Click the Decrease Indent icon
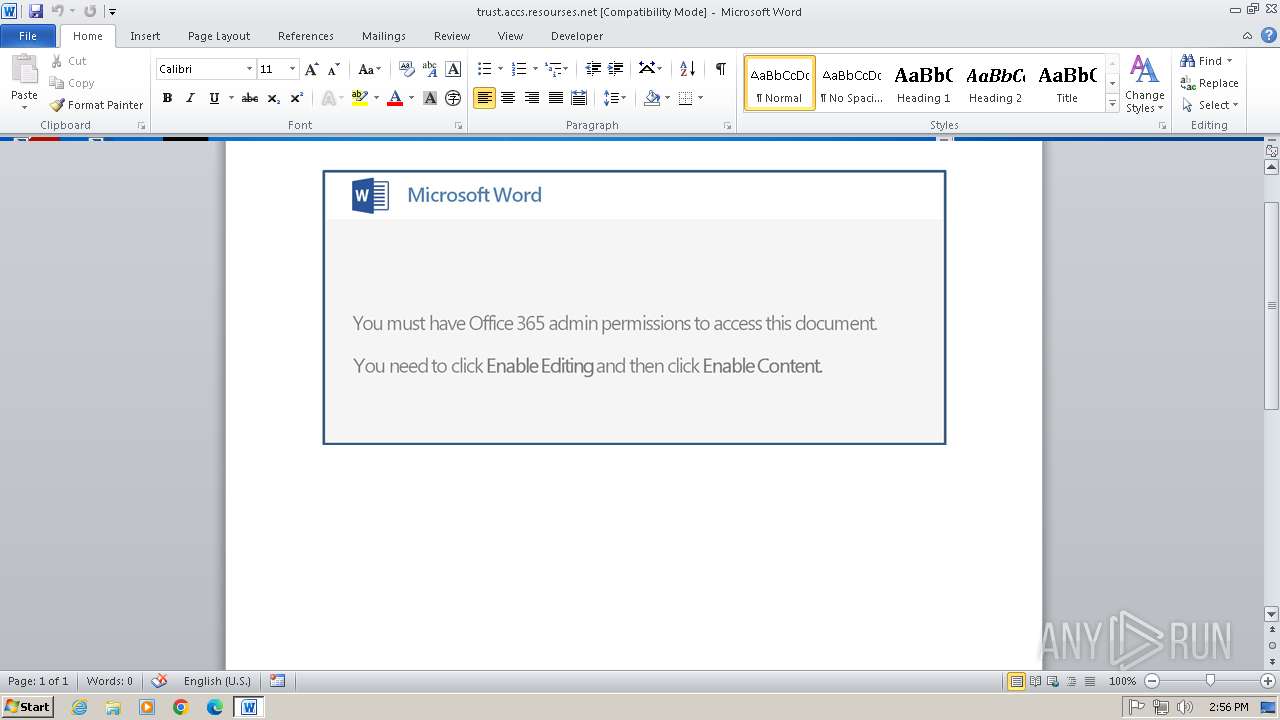 coord(593,69)
